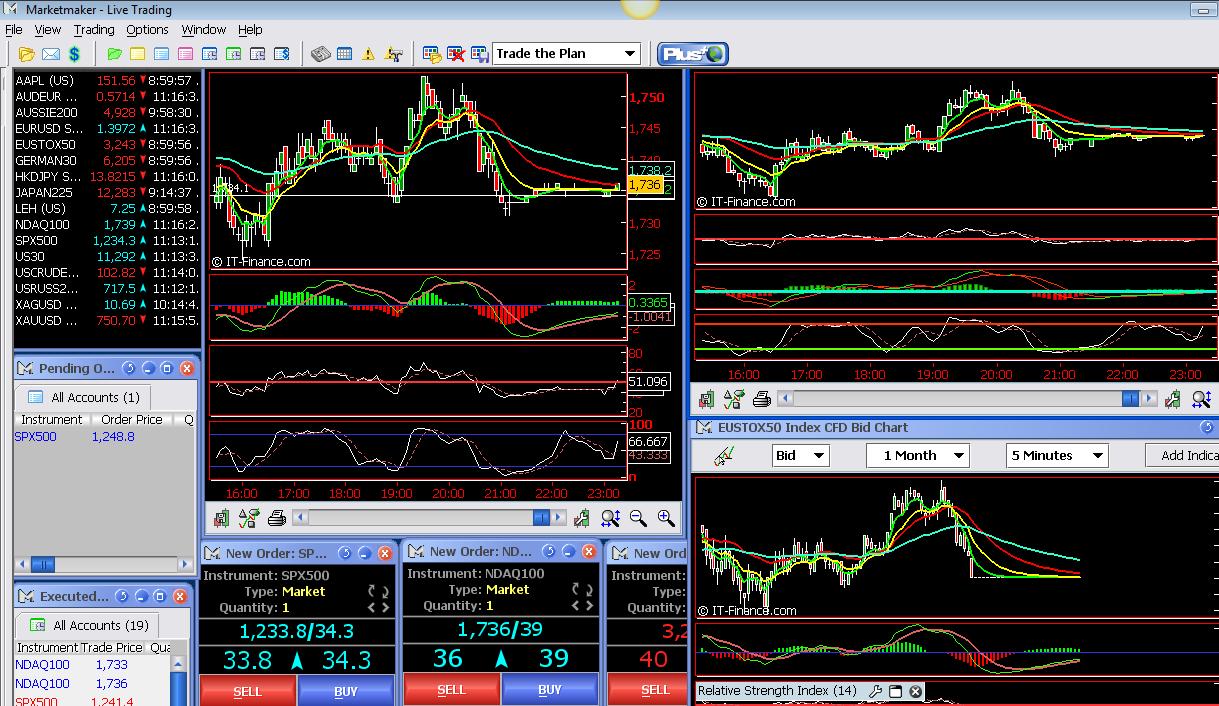
Task: Click the calculator icon in the main toolbar
Action: click(x=320, y=54)
